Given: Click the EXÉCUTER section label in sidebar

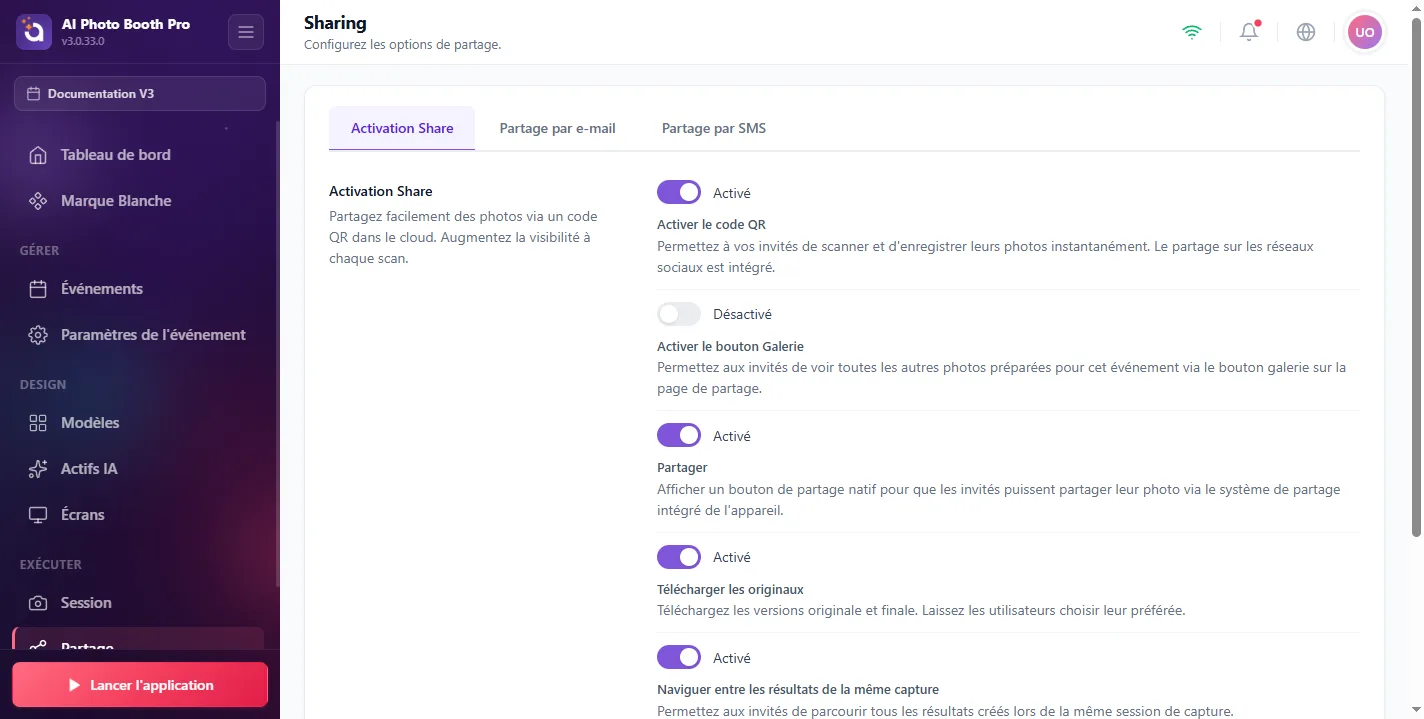Looking at the screenshot, I should tap(51, 564).
